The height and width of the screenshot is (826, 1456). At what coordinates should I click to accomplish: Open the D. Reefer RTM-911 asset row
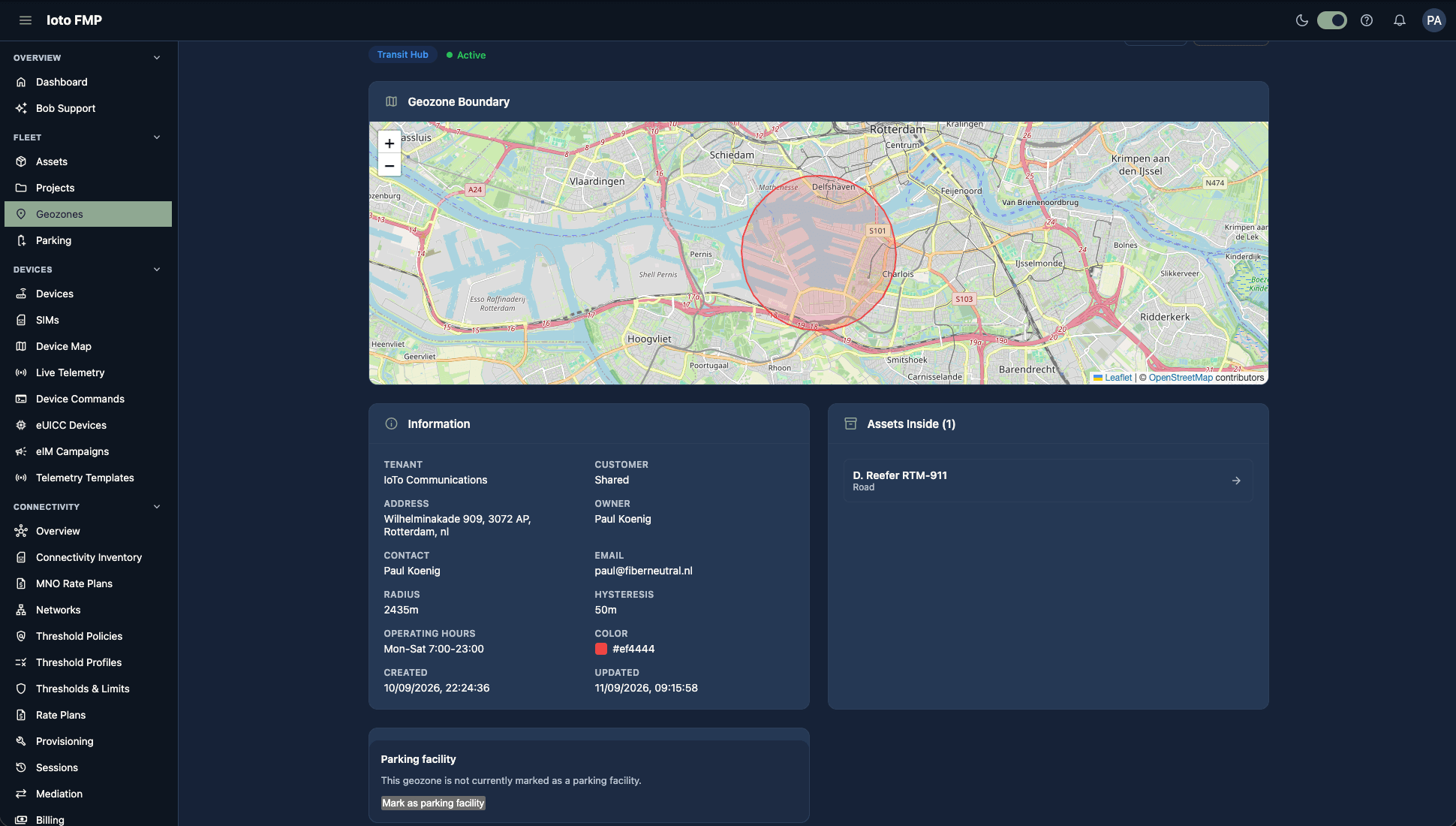click(x=1048, y=481)
